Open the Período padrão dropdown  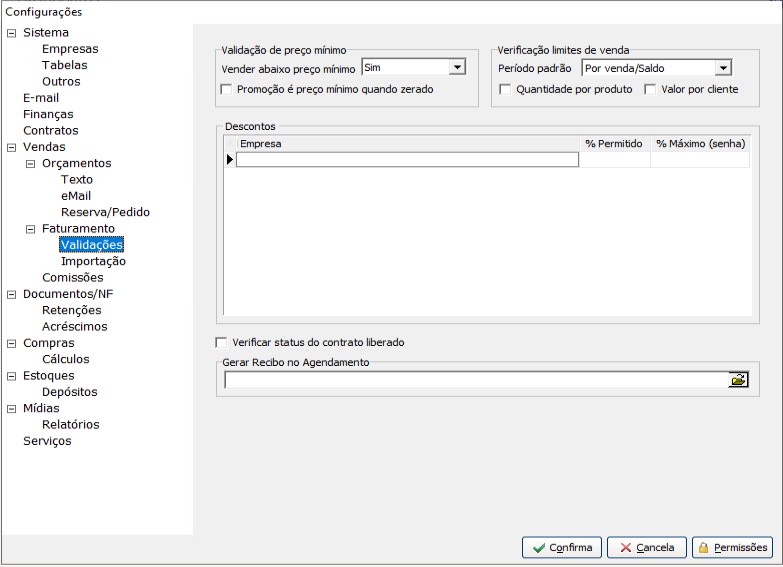tap(723, 68)
